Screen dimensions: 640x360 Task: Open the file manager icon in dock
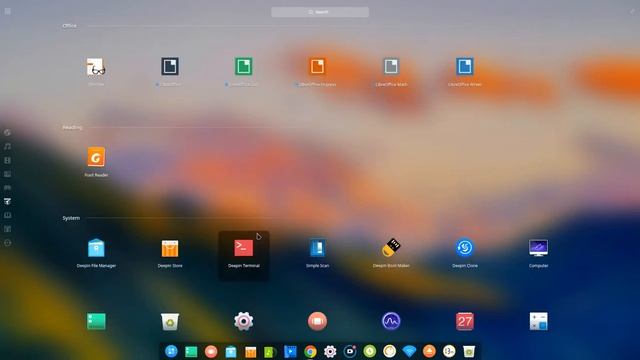click(231, 351)
